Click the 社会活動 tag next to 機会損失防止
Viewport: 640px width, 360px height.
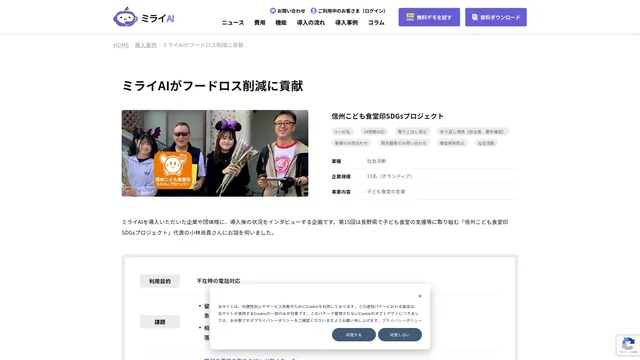point(486,143)
